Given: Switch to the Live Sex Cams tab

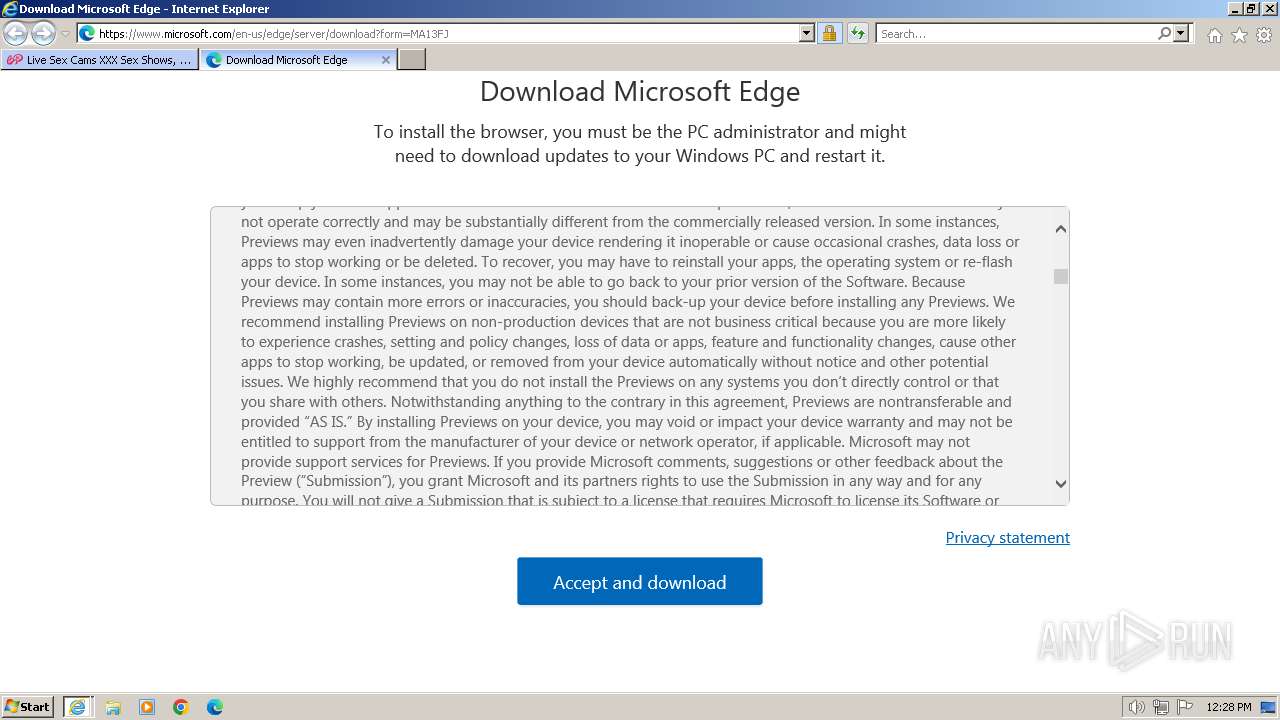Looking at the screenshot, I should 99,60.
